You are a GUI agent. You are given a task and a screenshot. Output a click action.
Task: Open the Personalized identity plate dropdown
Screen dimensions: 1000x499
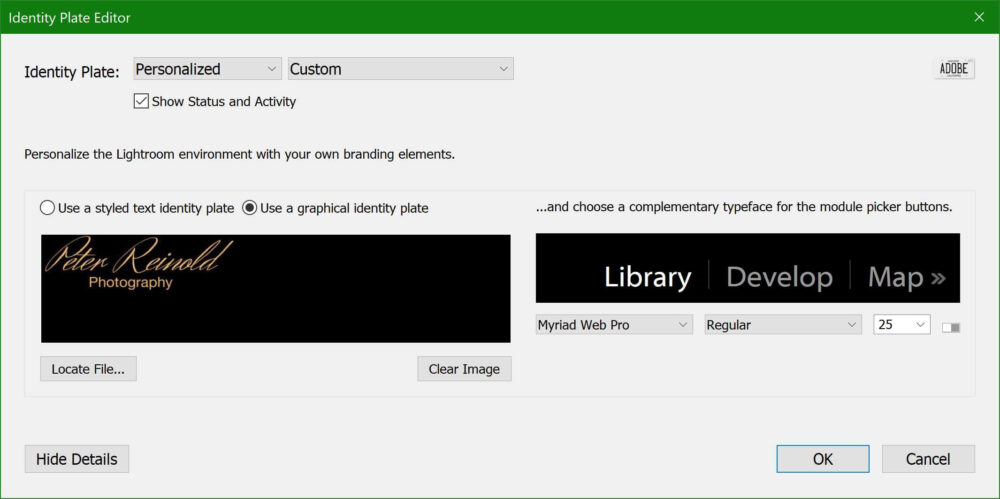coord(207,69)
